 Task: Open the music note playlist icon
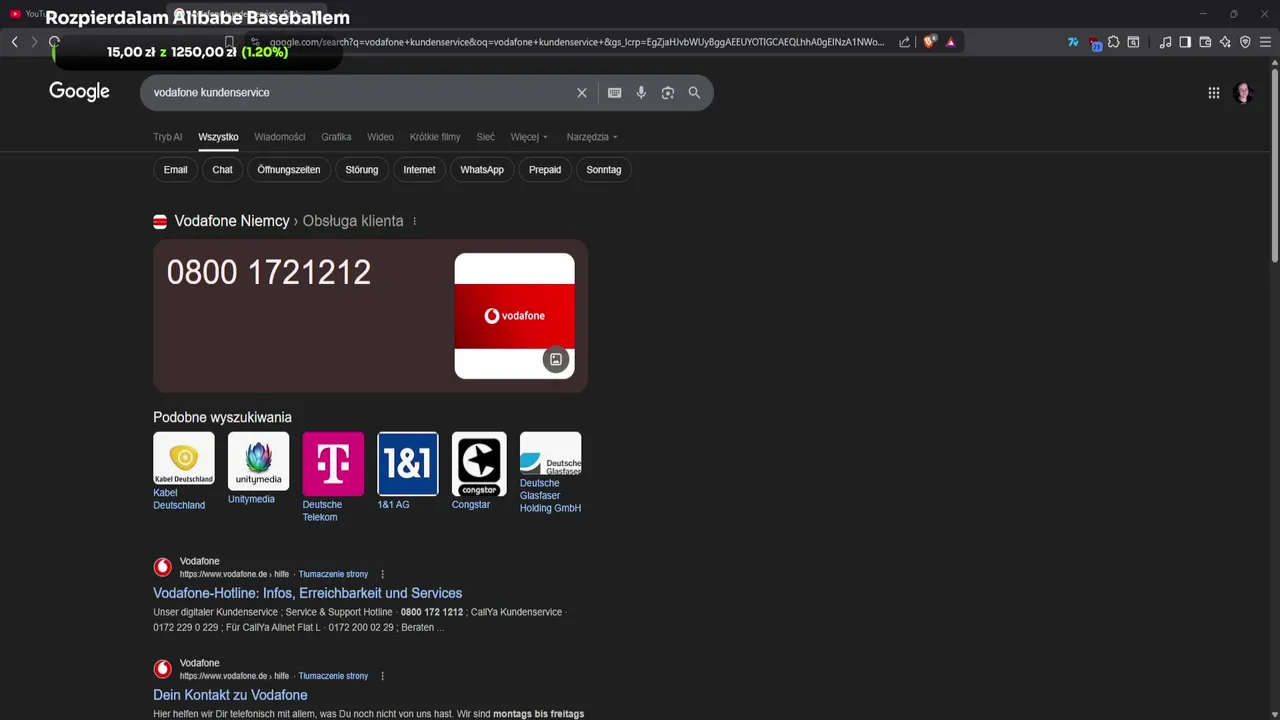pos(1165,42)
